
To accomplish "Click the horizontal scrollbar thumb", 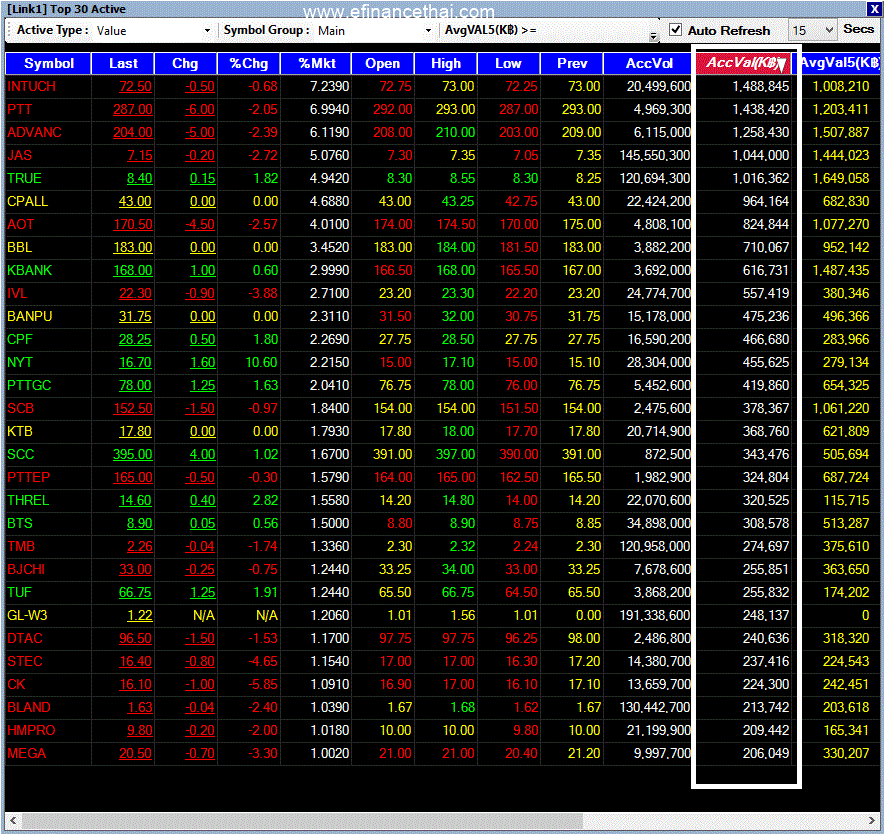I will pyautogui.click(x=302, y=820).
